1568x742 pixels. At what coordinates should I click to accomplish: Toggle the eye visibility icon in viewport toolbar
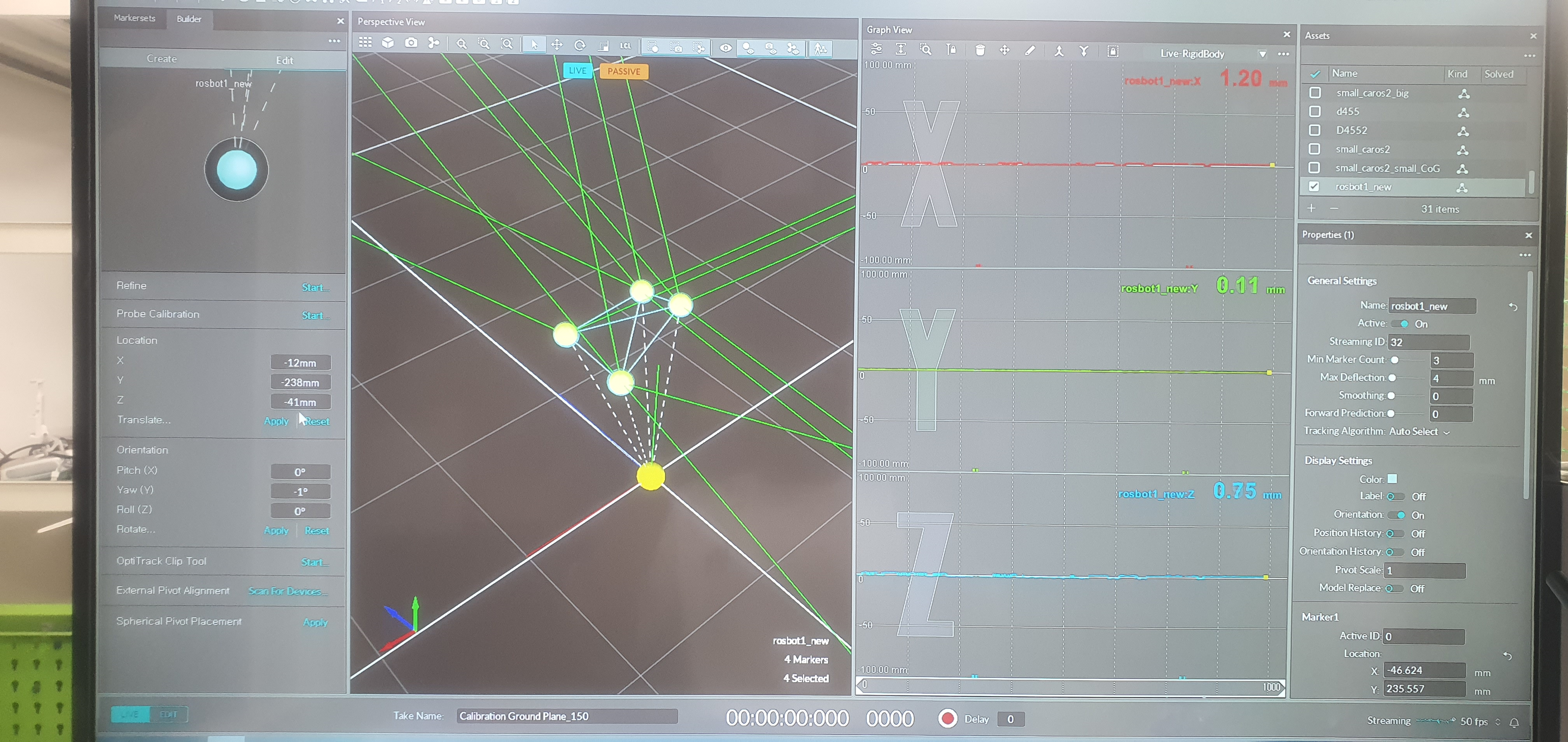pyautogui.click(x=726, y=48)
